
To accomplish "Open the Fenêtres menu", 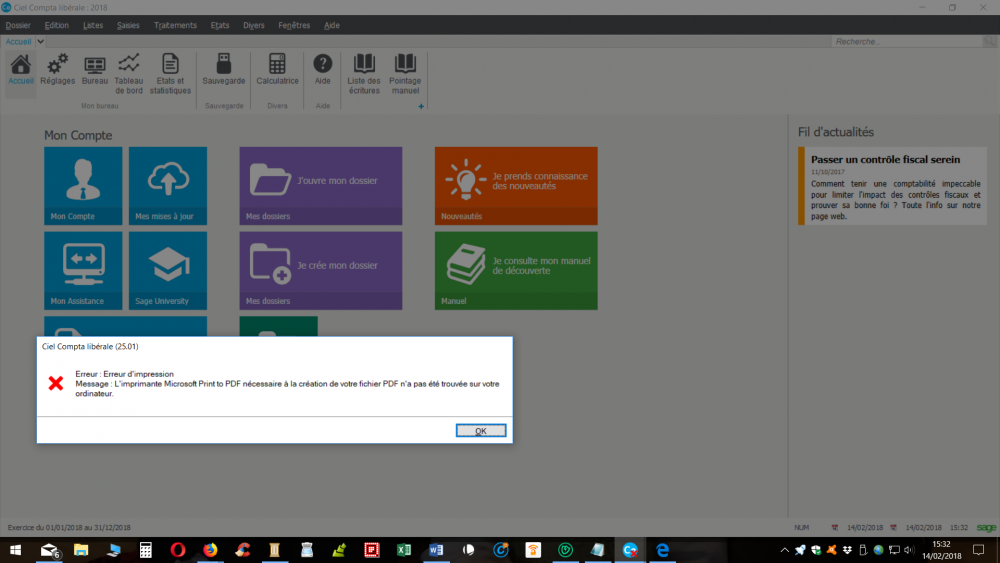I will point(294,26).
